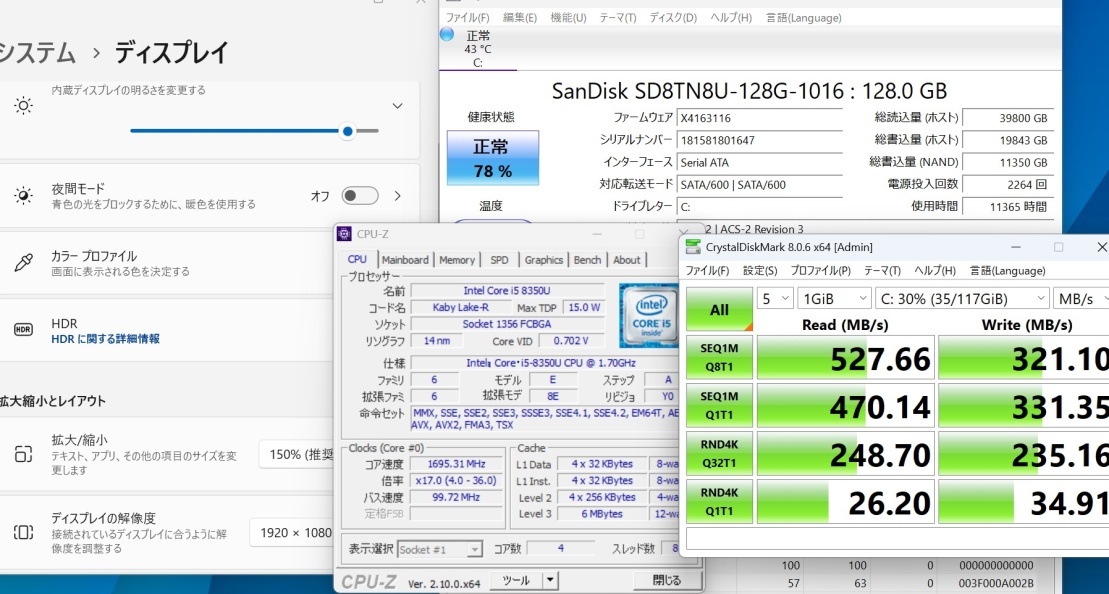Click the display resolution icon
Viewport: 1109px width, 594px height.
(x=24, y=532)
